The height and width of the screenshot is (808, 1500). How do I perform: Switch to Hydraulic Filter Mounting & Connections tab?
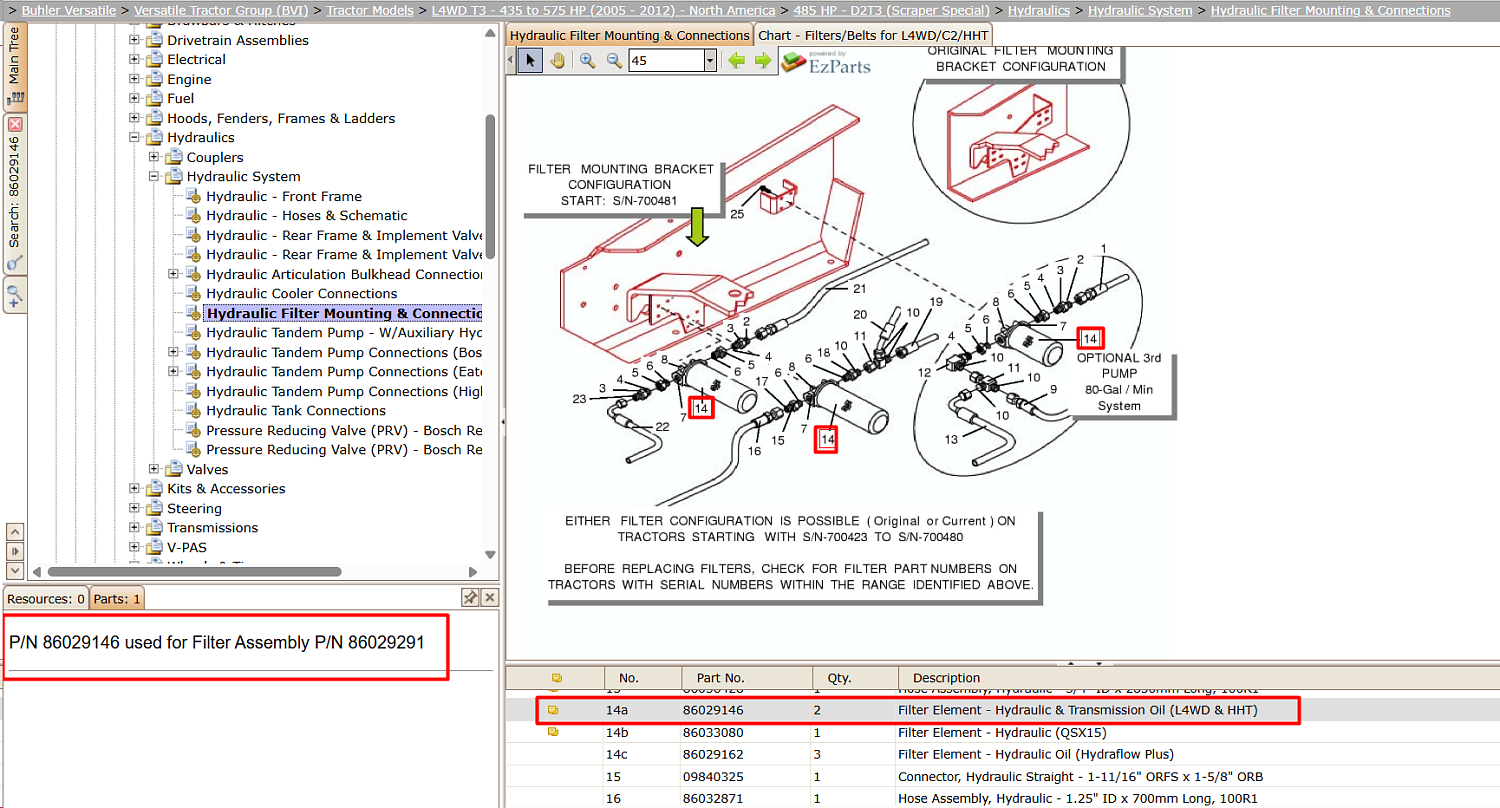[629, 35]
